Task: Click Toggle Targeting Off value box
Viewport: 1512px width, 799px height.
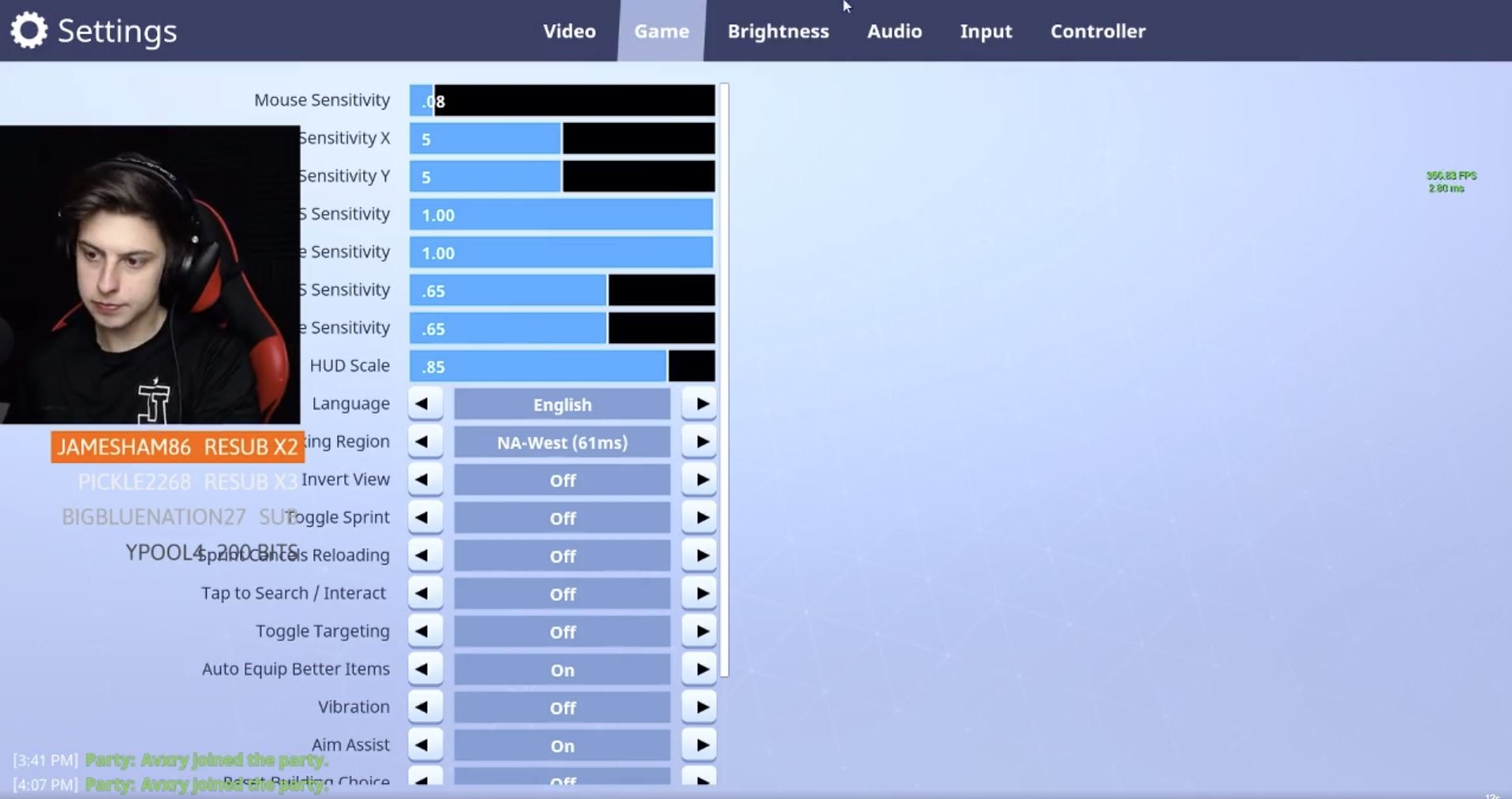Action: click(562, 632)
